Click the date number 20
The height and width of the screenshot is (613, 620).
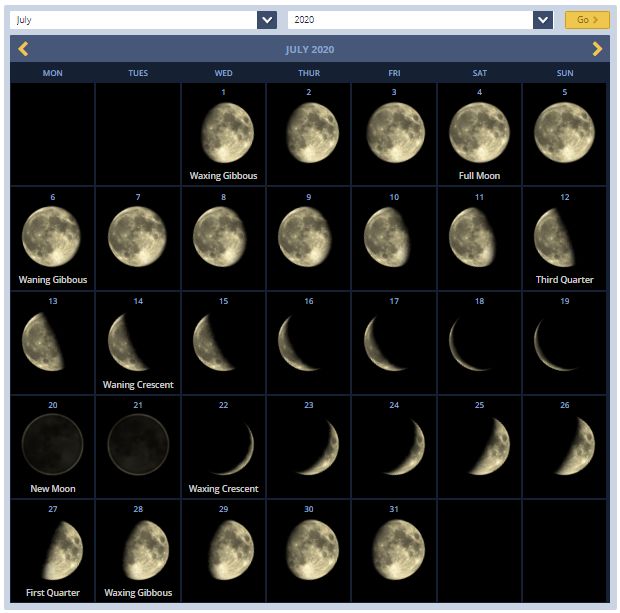coord(53,405)
